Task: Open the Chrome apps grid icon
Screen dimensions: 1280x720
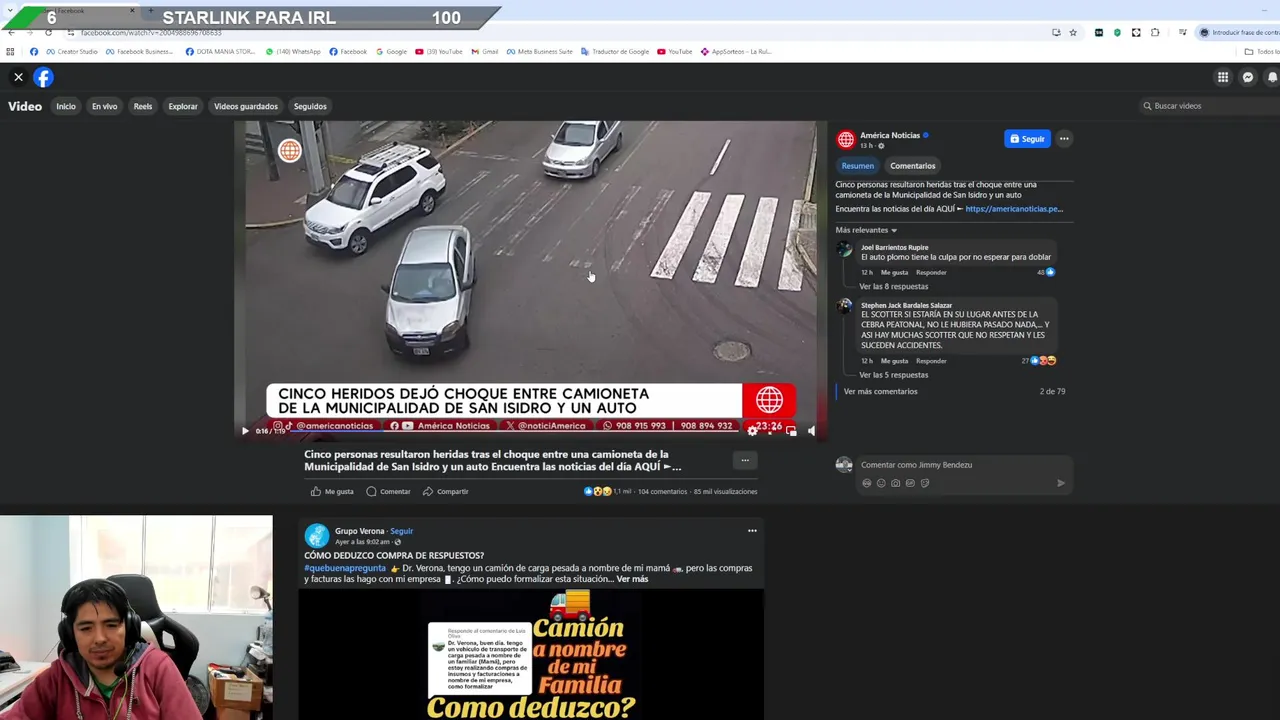Action: 11,52
